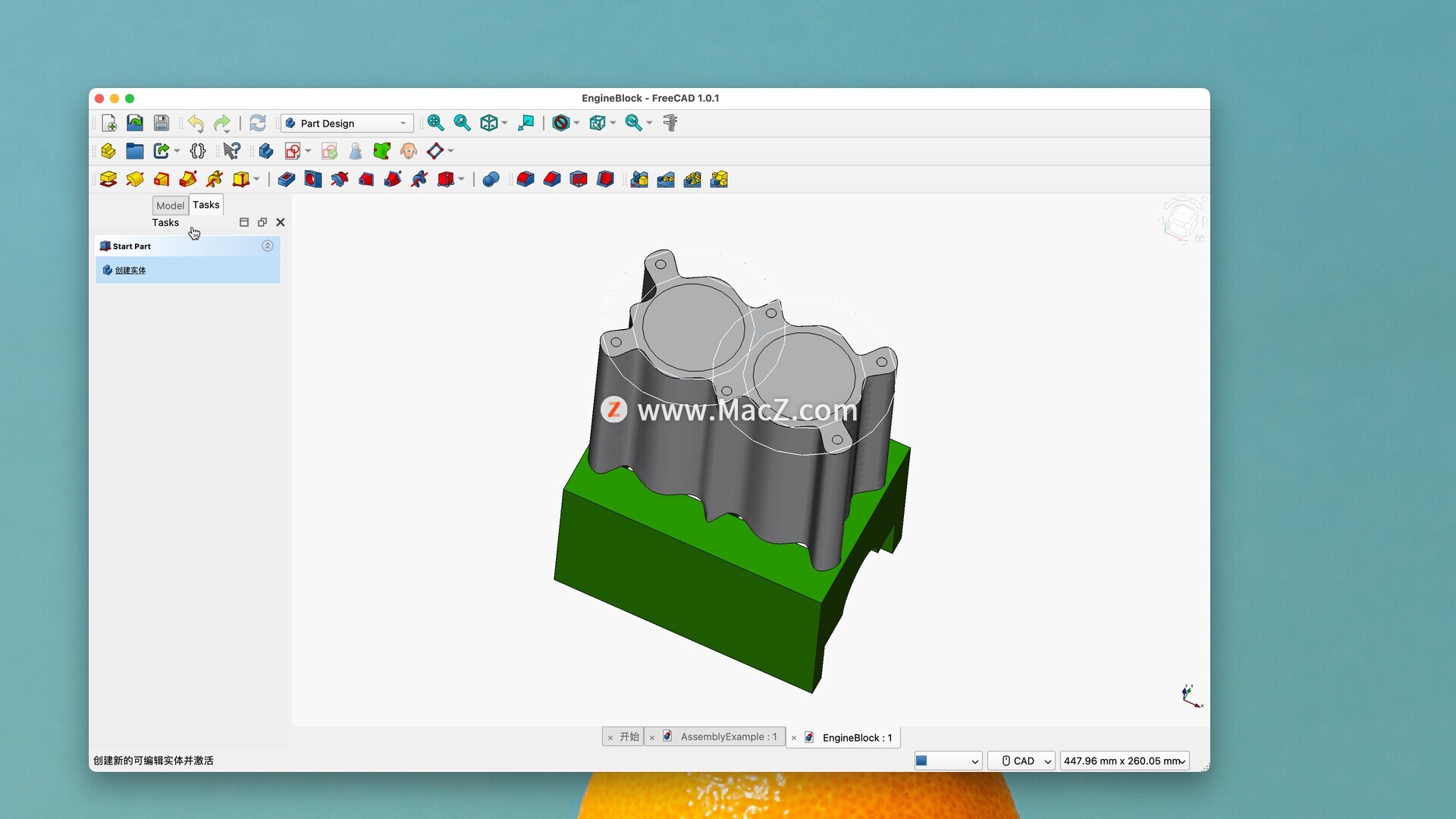Create a new sketch

tap(293, 151)
